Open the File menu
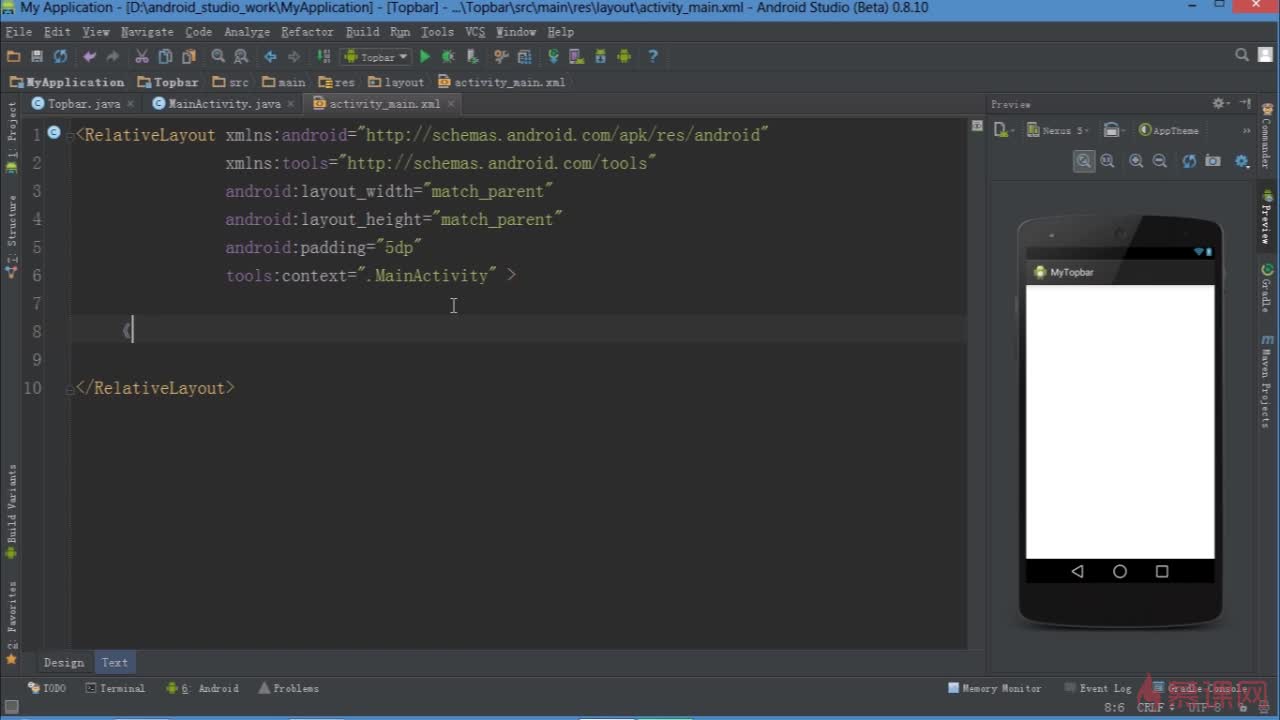Image resolution: width=1280 pixels, height=720 pixels. 19,32
